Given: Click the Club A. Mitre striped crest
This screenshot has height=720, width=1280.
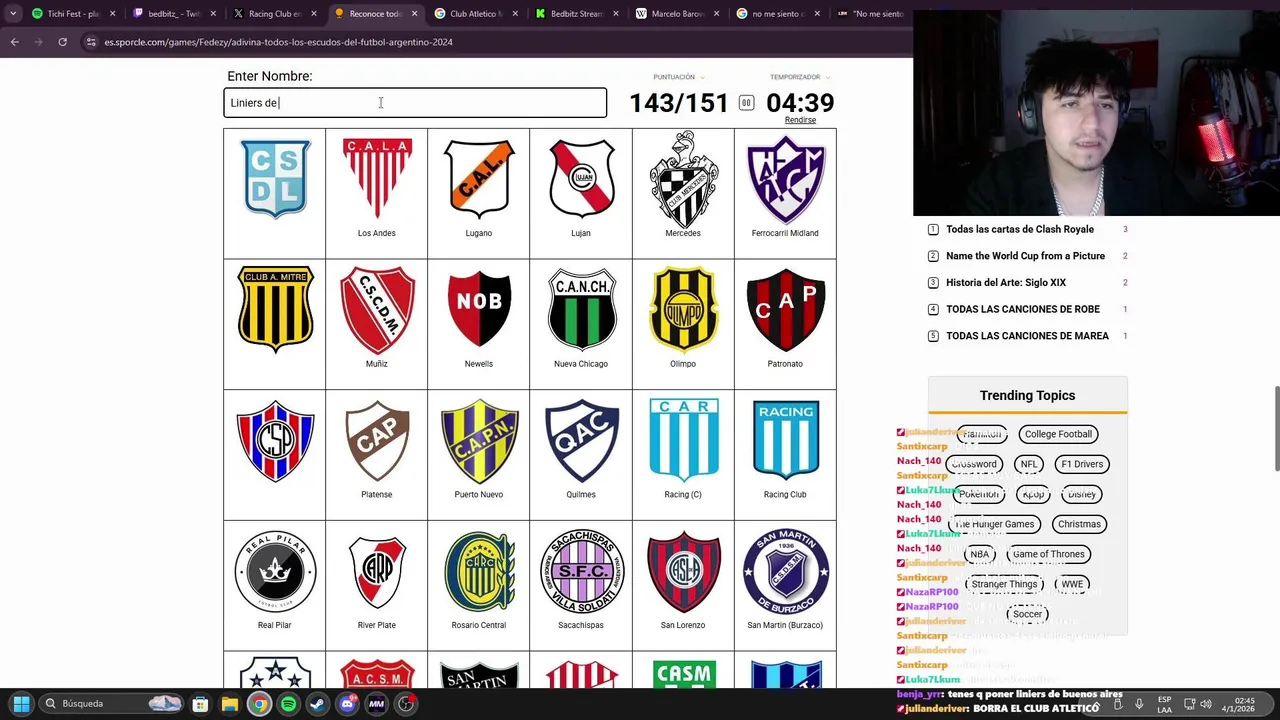Looking at the screenshot, I should click(275, 308).
